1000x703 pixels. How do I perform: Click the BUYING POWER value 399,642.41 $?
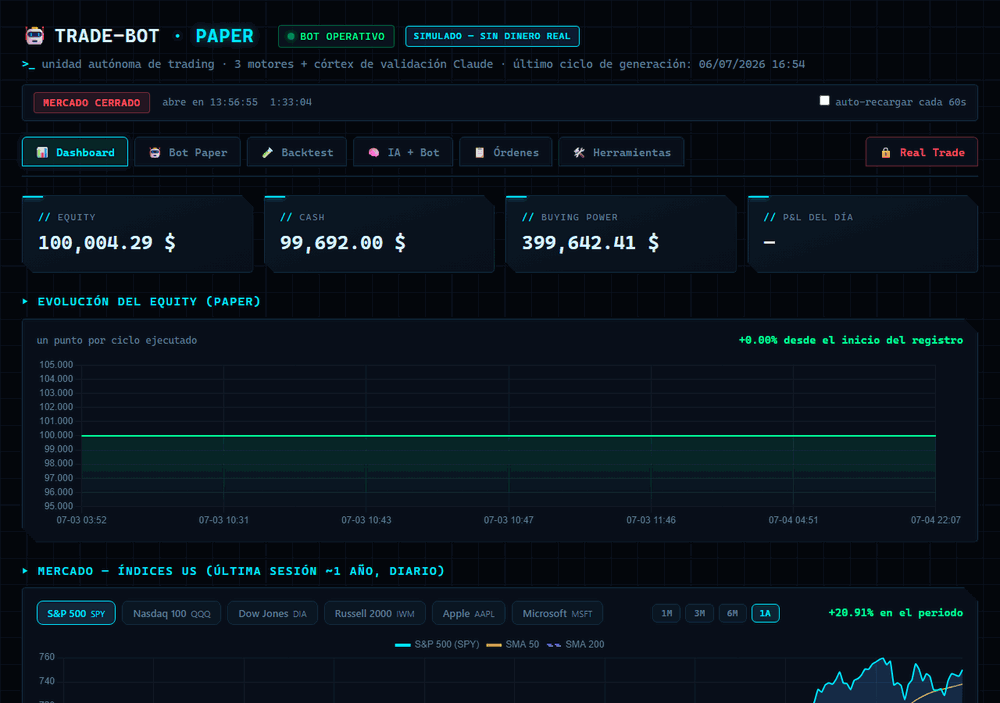(x=591, y=242)
